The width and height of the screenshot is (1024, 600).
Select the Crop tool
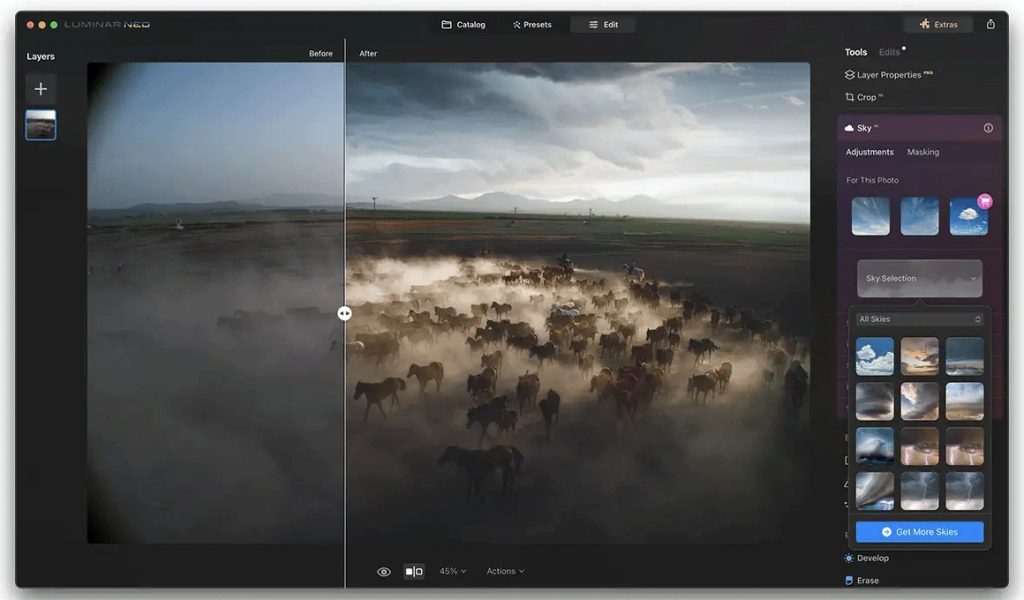coord(864,97)
